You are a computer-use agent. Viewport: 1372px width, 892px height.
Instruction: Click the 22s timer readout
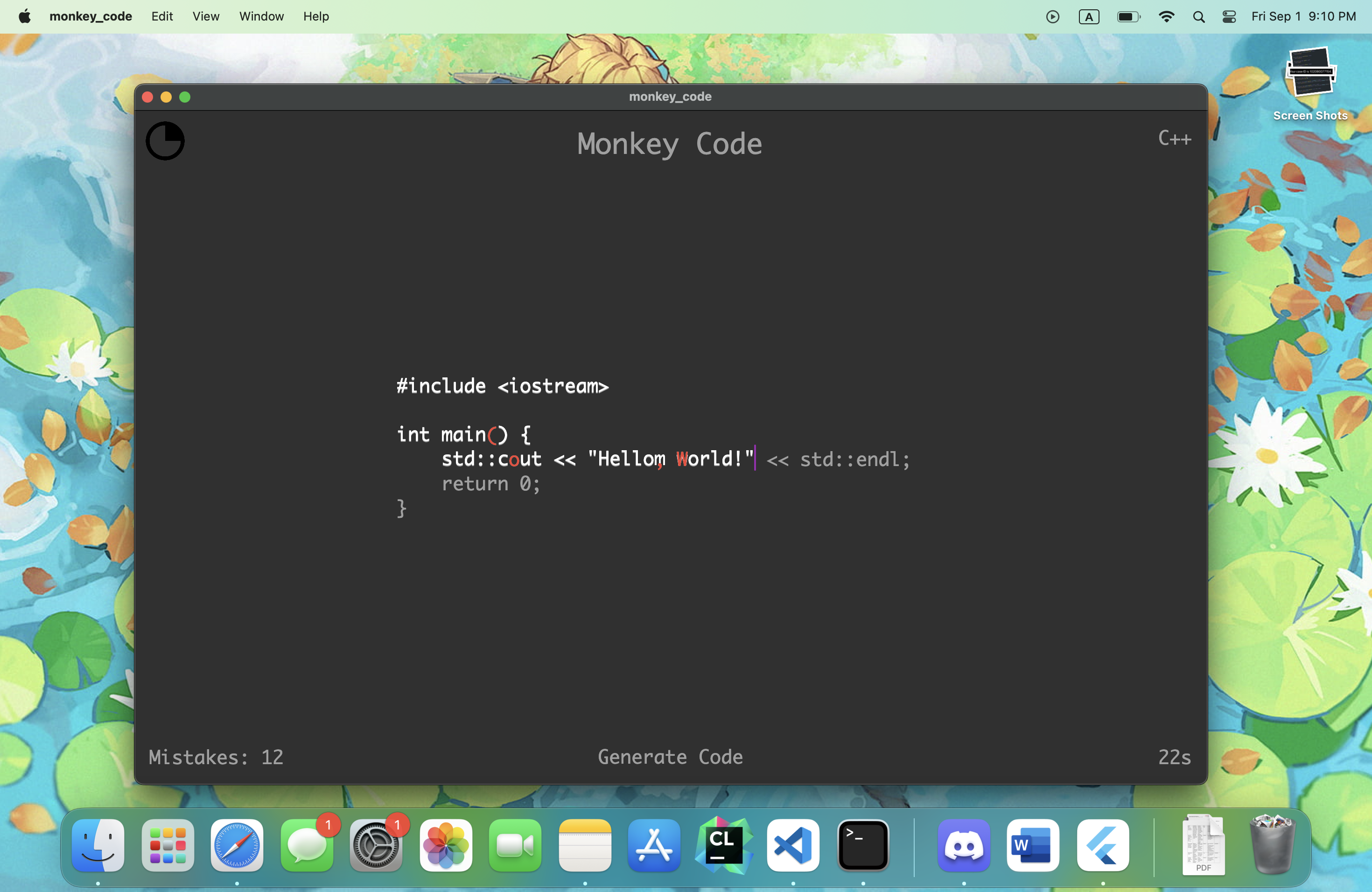tap(1174, 757)
